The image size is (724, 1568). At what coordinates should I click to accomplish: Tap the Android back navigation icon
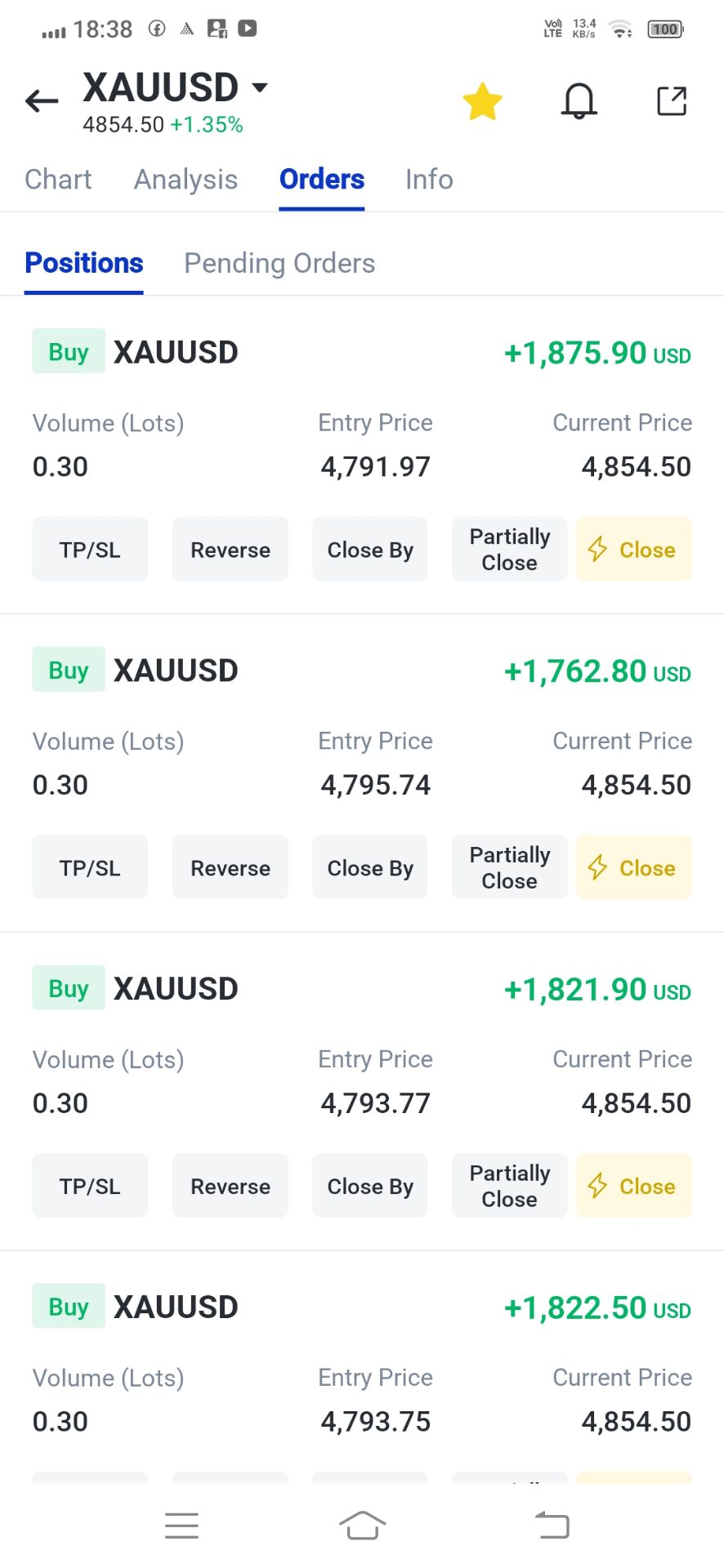coord(552,1526)
